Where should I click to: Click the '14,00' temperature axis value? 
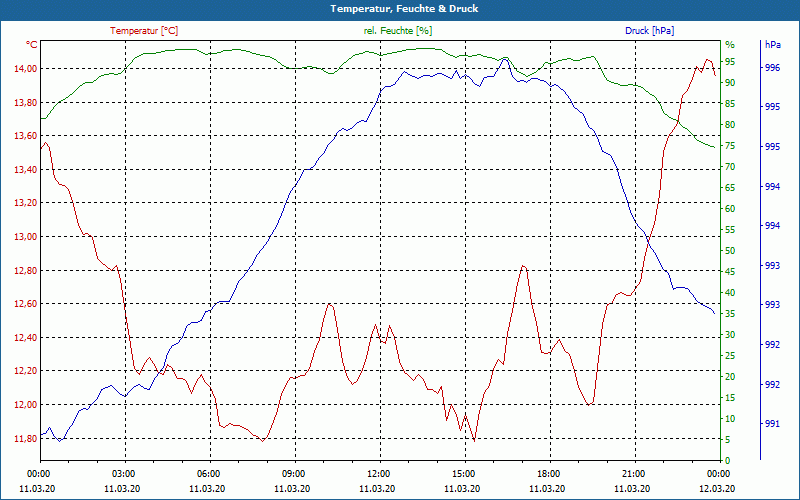point(26,69)
